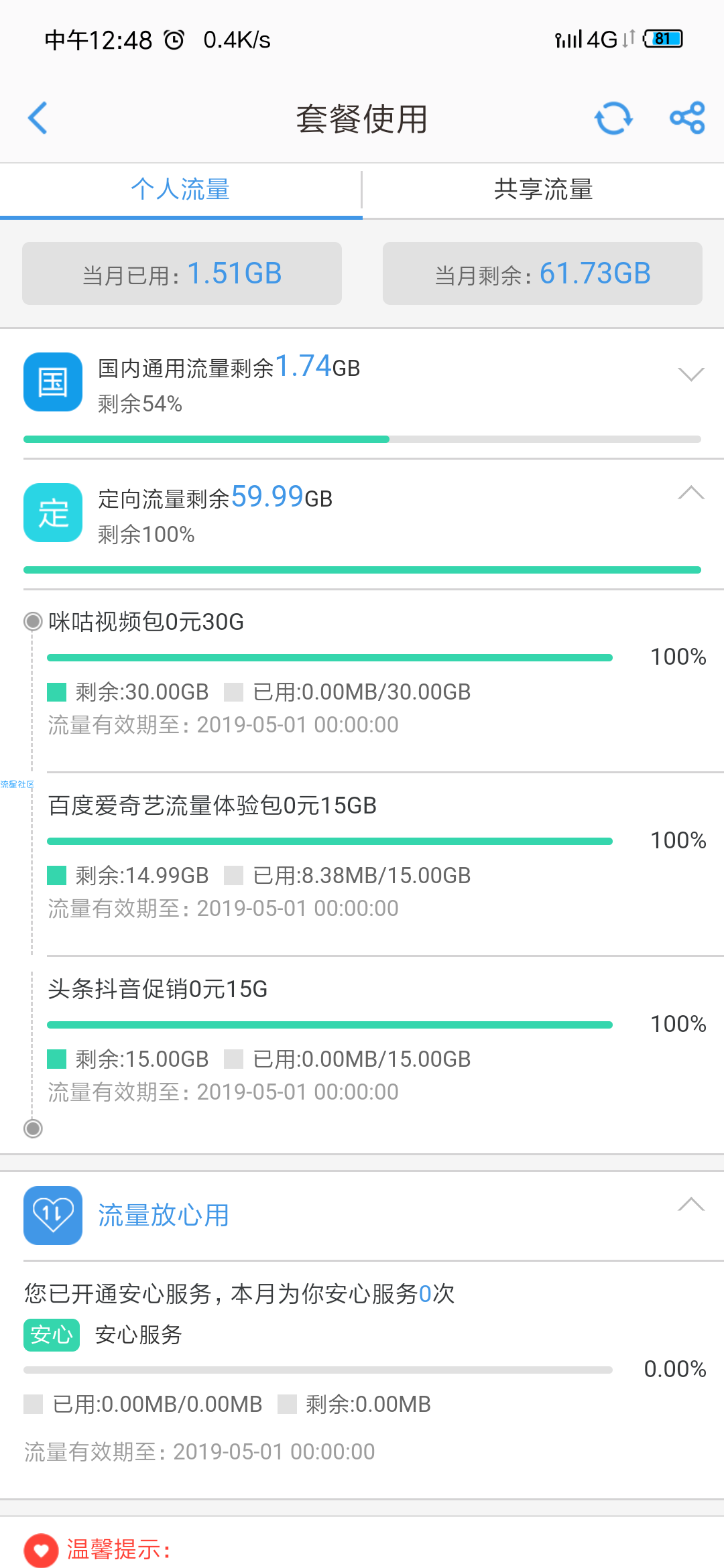Tap the green 安心 badge

tap(52, 1335)
